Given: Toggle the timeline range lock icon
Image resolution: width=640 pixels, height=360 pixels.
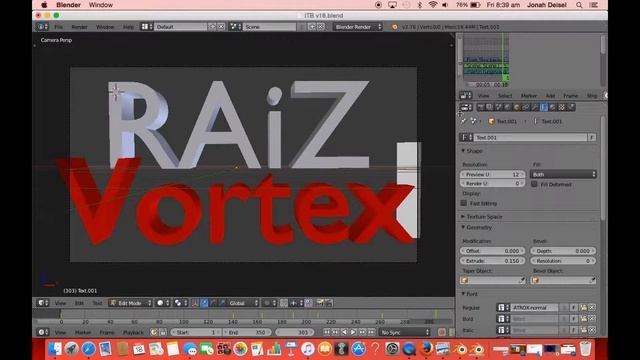Looking at the screenshot, I should [x=162, y=332].
